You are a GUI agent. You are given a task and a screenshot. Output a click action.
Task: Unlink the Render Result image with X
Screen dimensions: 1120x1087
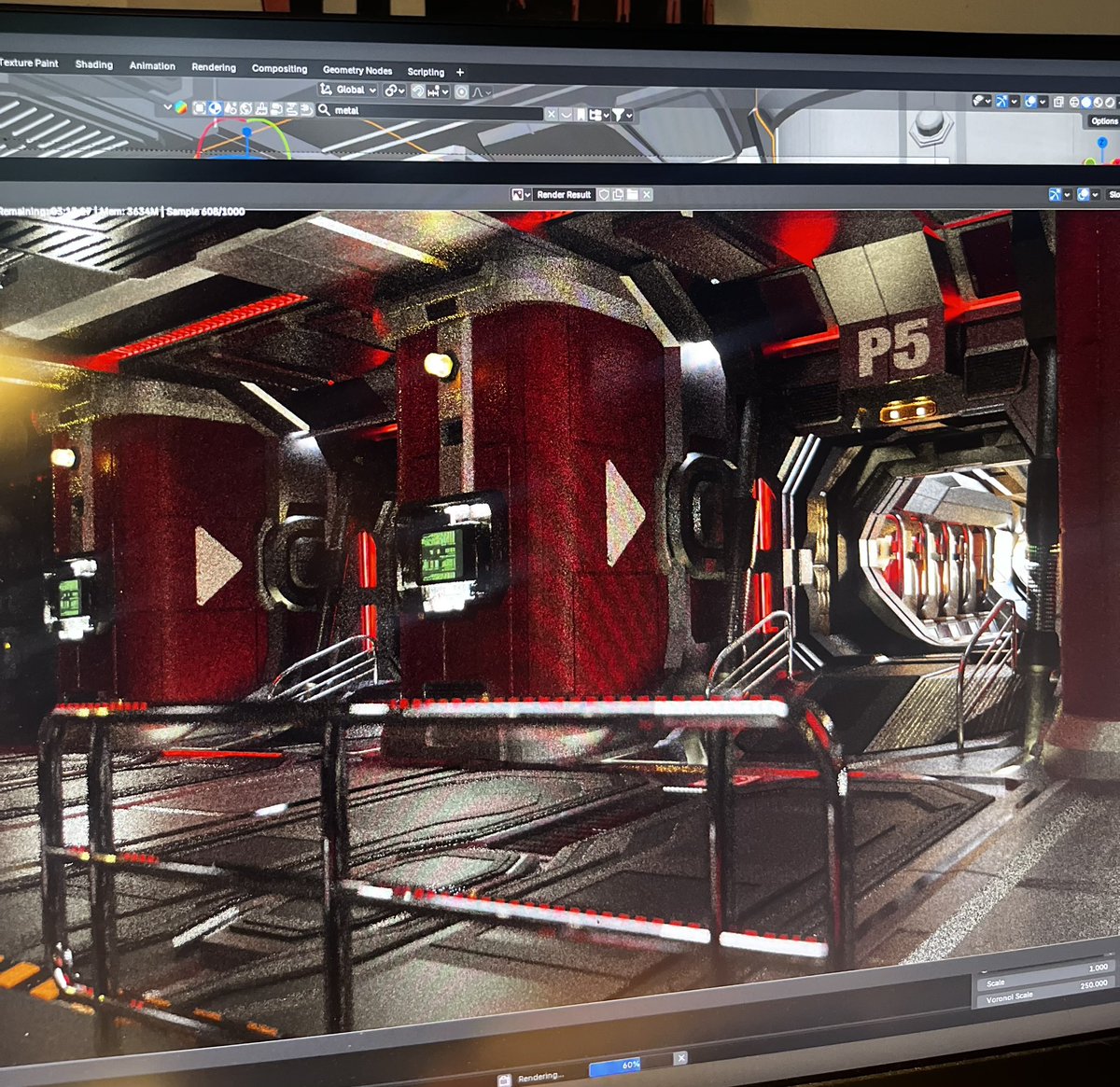point(647,195)
